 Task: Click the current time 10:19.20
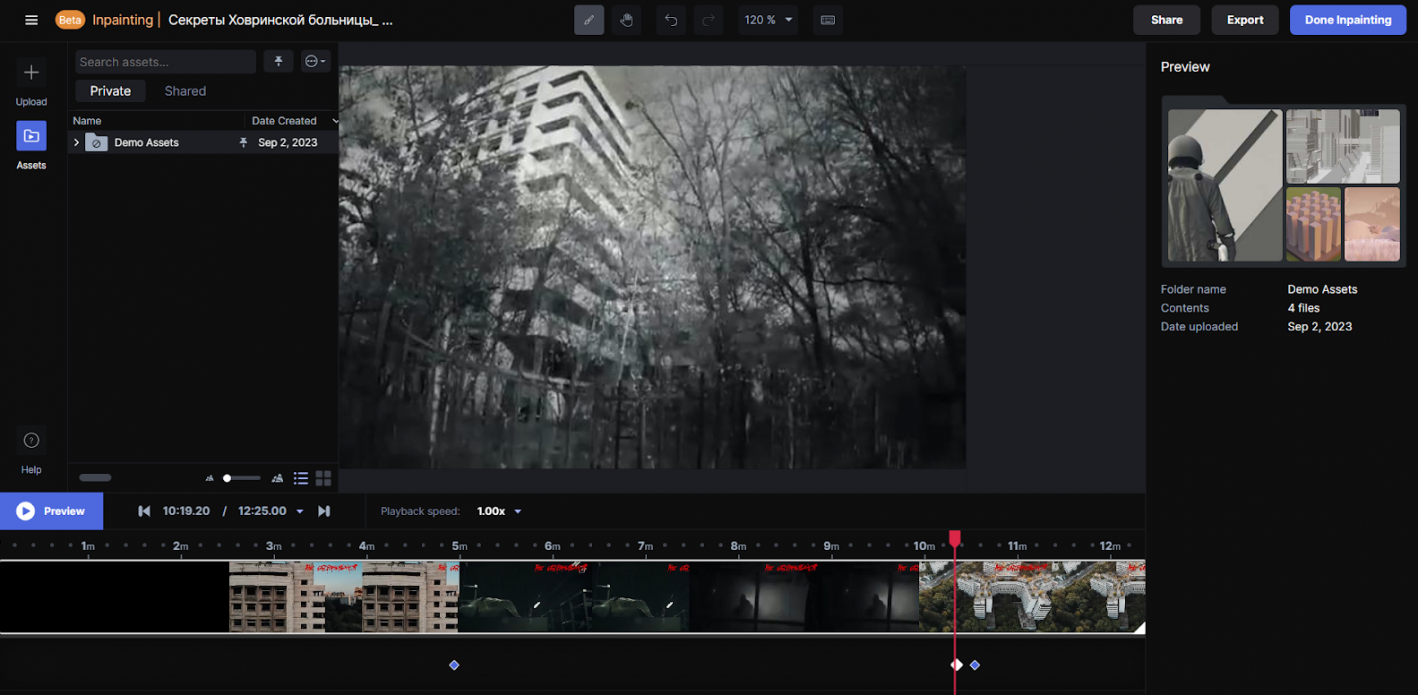(x=186, y=511)
